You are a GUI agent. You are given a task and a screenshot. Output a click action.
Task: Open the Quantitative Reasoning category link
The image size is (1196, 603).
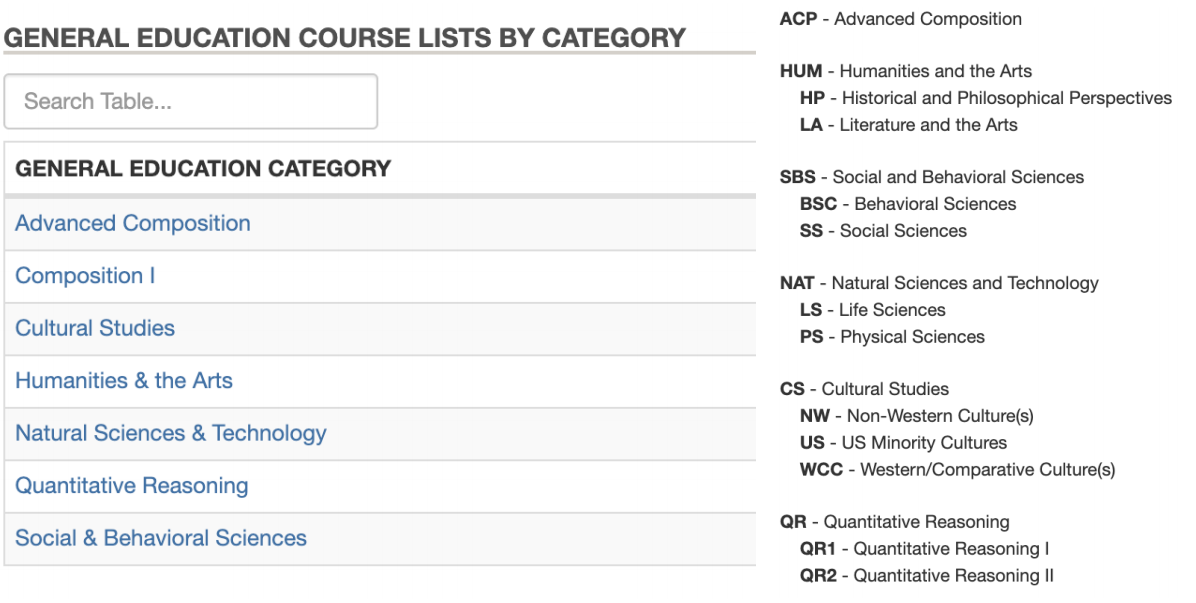pyautogui.click(x=132, y=486)
